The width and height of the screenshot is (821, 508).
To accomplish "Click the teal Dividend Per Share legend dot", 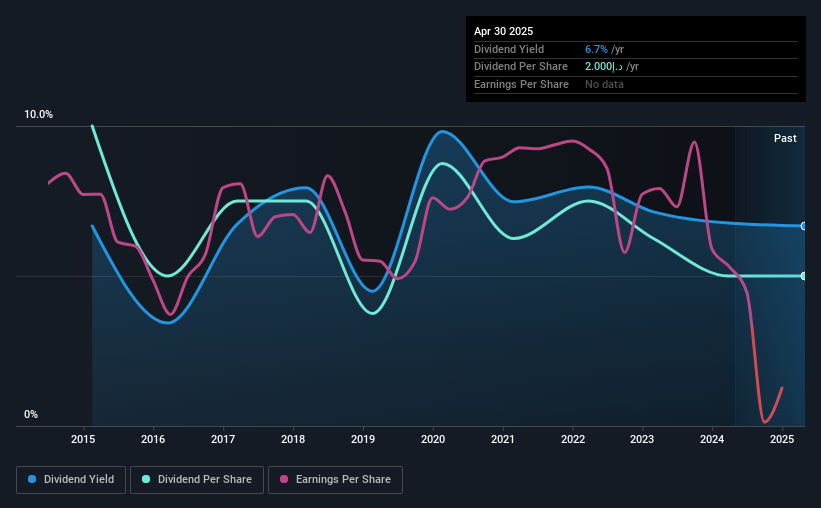I will tap(146, 479).
